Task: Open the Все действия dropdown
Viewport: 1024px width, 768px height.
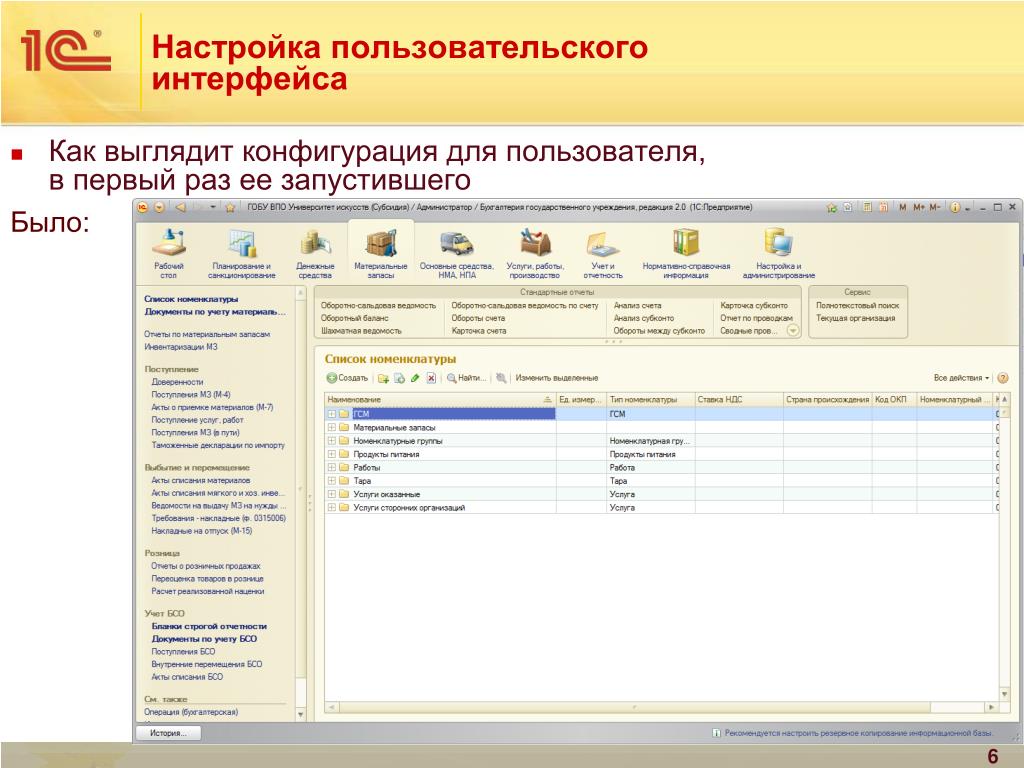Action: click(961, 378)
